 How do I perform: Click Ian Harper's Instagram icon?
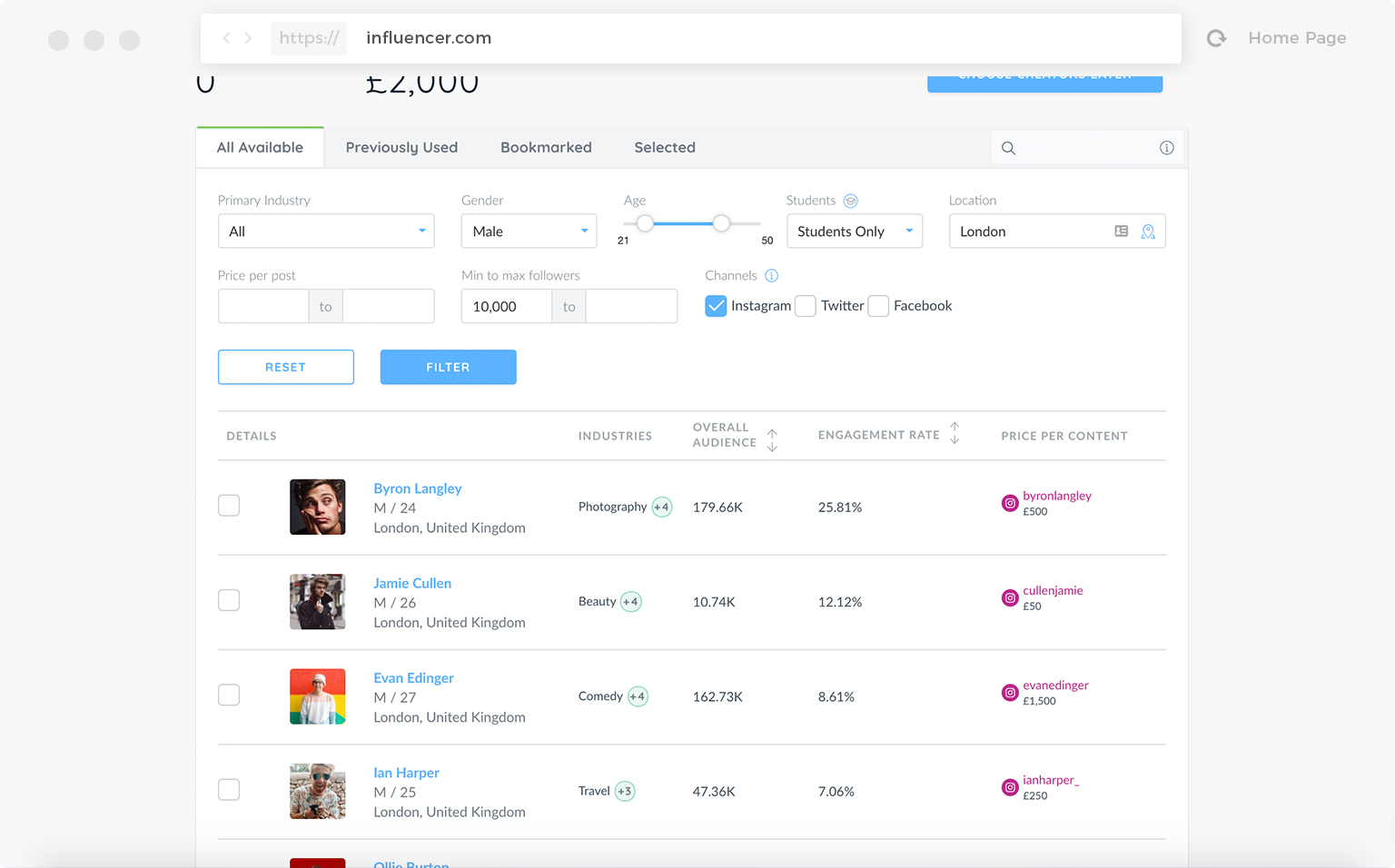coord(1010,787)
